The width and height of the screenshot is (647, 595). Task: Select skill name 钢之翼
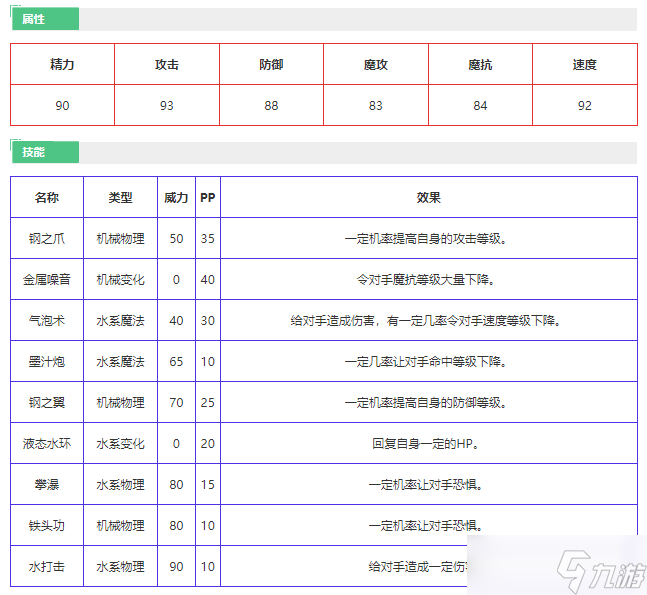tap(47, 402)
